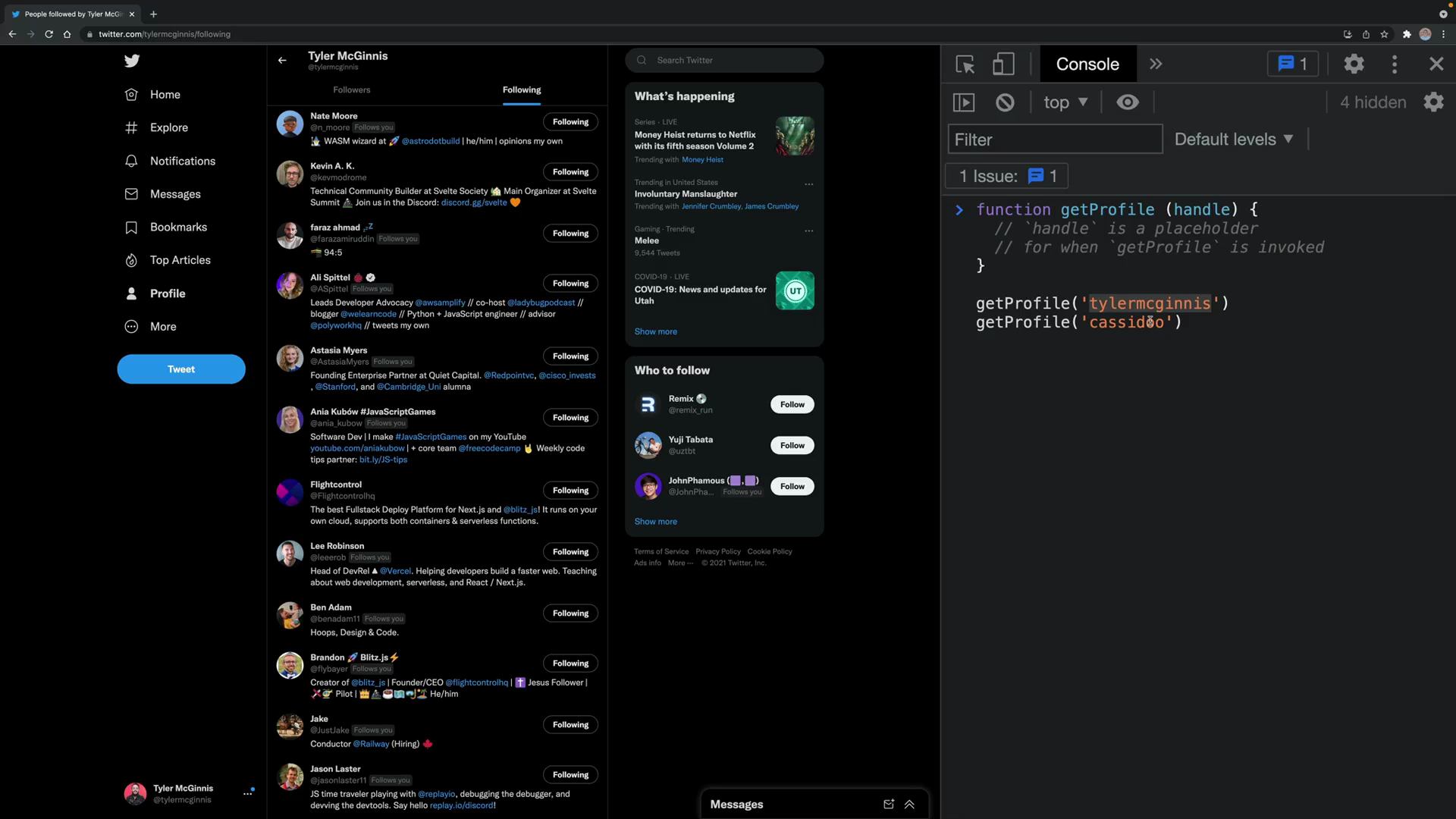Open the Bookmarks icon
The height and width of the screenshot is (819, 1456).
[131, 227]
